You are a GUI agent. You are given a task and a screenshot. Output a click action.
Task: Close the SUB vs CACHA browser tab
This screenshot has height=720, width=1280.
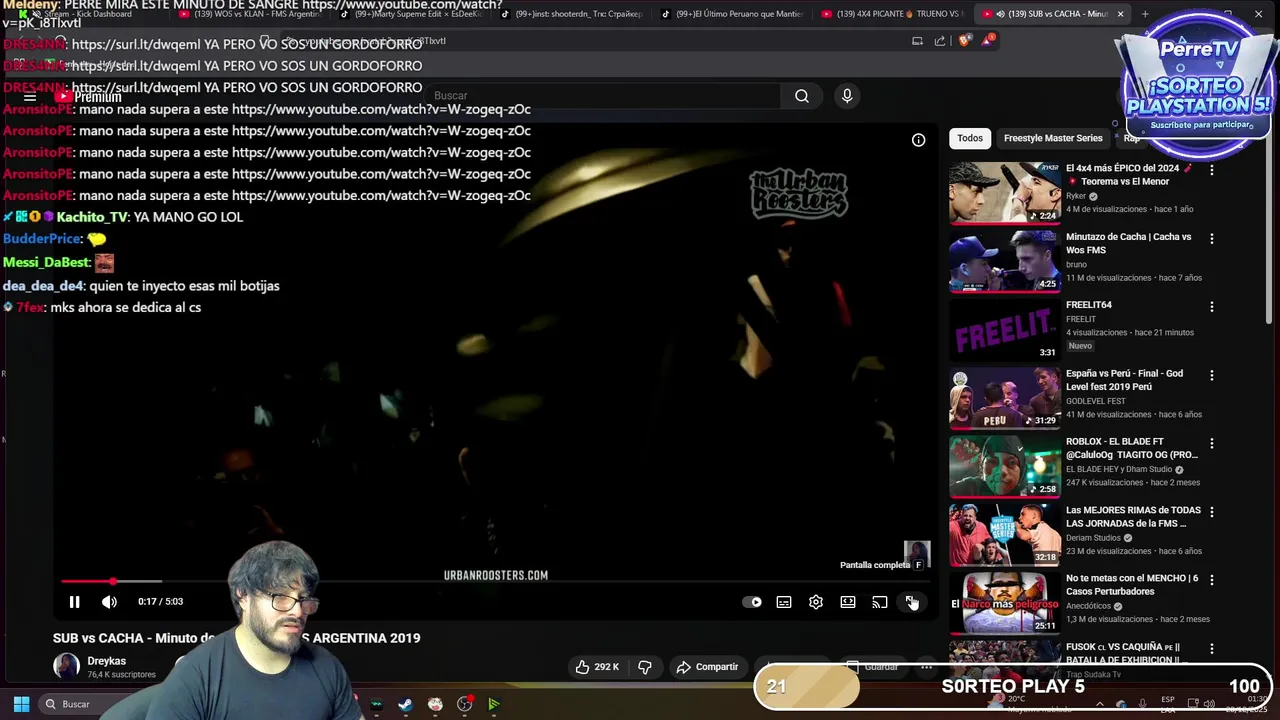1120,14
